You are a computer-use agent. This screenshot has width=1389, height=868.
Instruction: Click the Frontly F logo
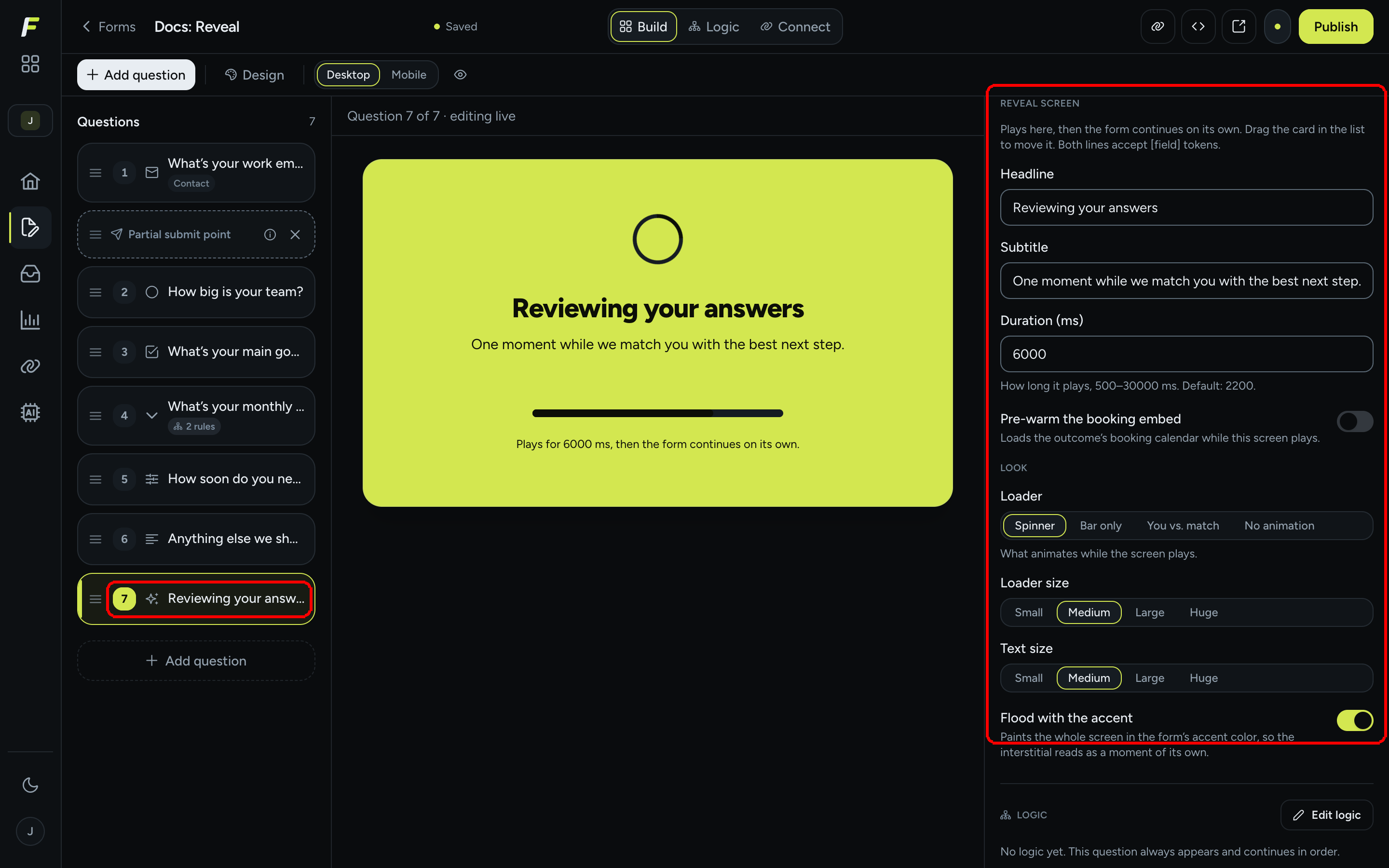click(x=30, y=27)
